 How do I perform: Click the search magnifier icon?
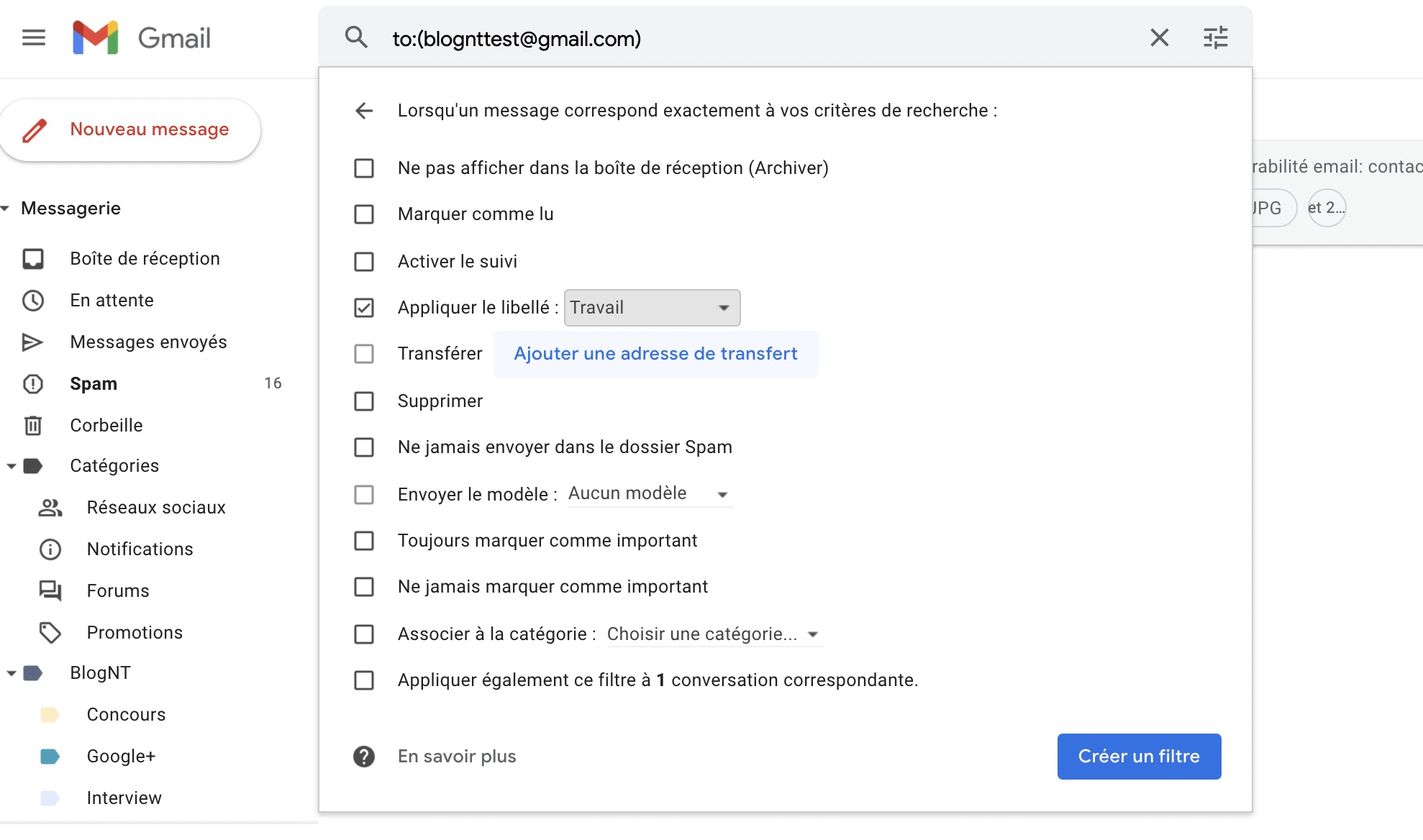[x=356, y=37]
